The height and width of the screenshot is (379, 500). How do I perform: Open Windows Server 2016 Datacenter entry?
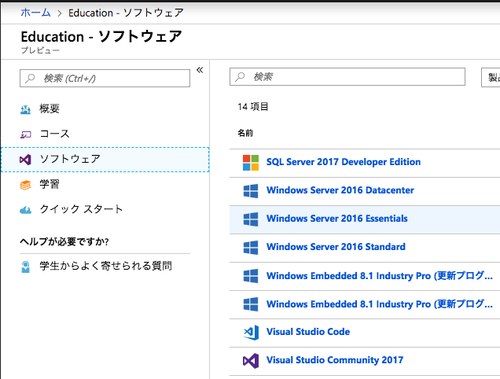tap(340, 190)
